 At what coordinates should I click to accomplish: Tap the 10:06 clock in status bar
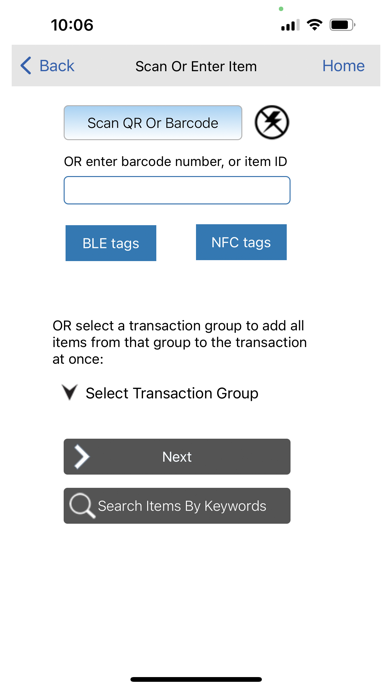click(72, 25)
